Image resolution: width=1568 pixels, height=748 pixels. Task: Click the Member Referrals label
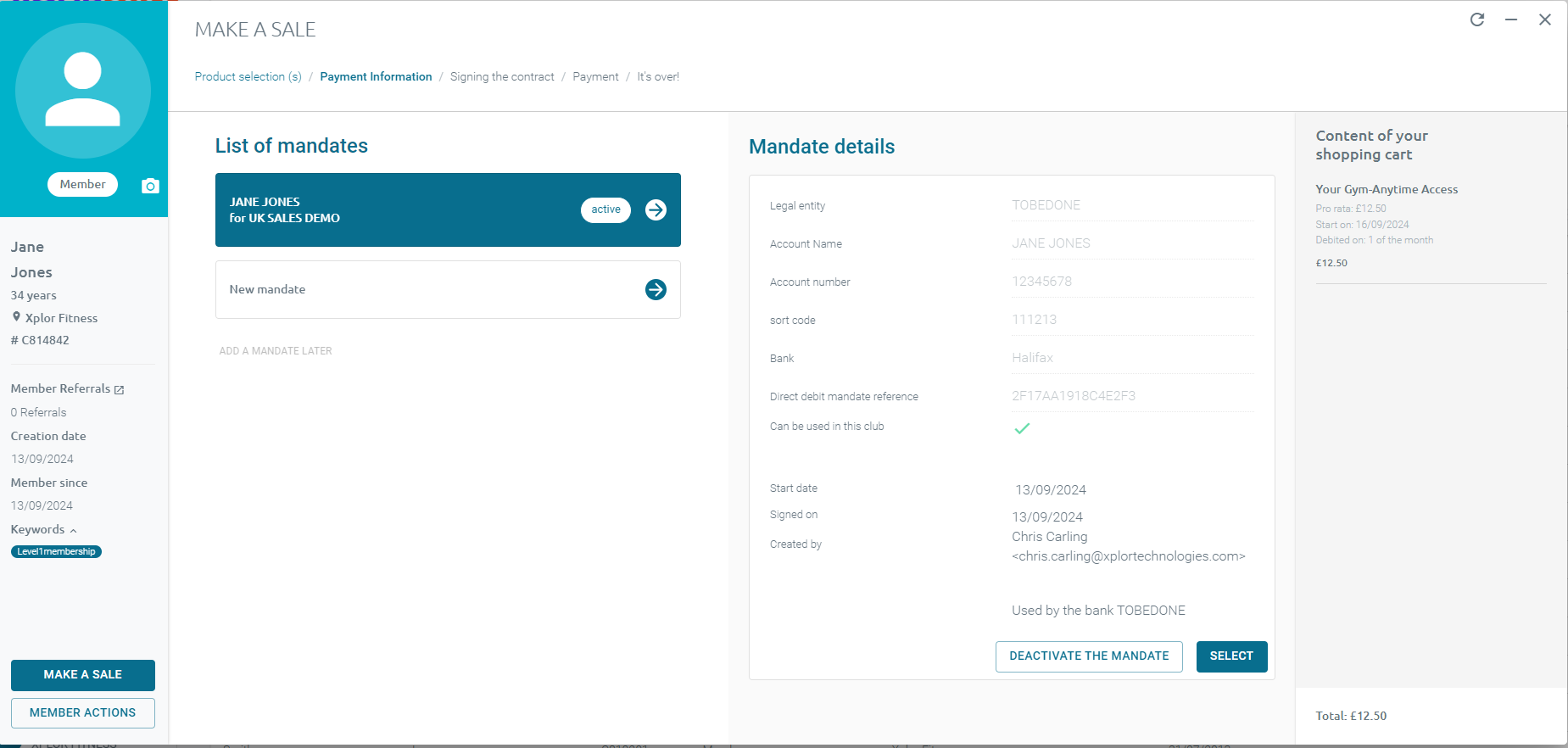point(60,388)
